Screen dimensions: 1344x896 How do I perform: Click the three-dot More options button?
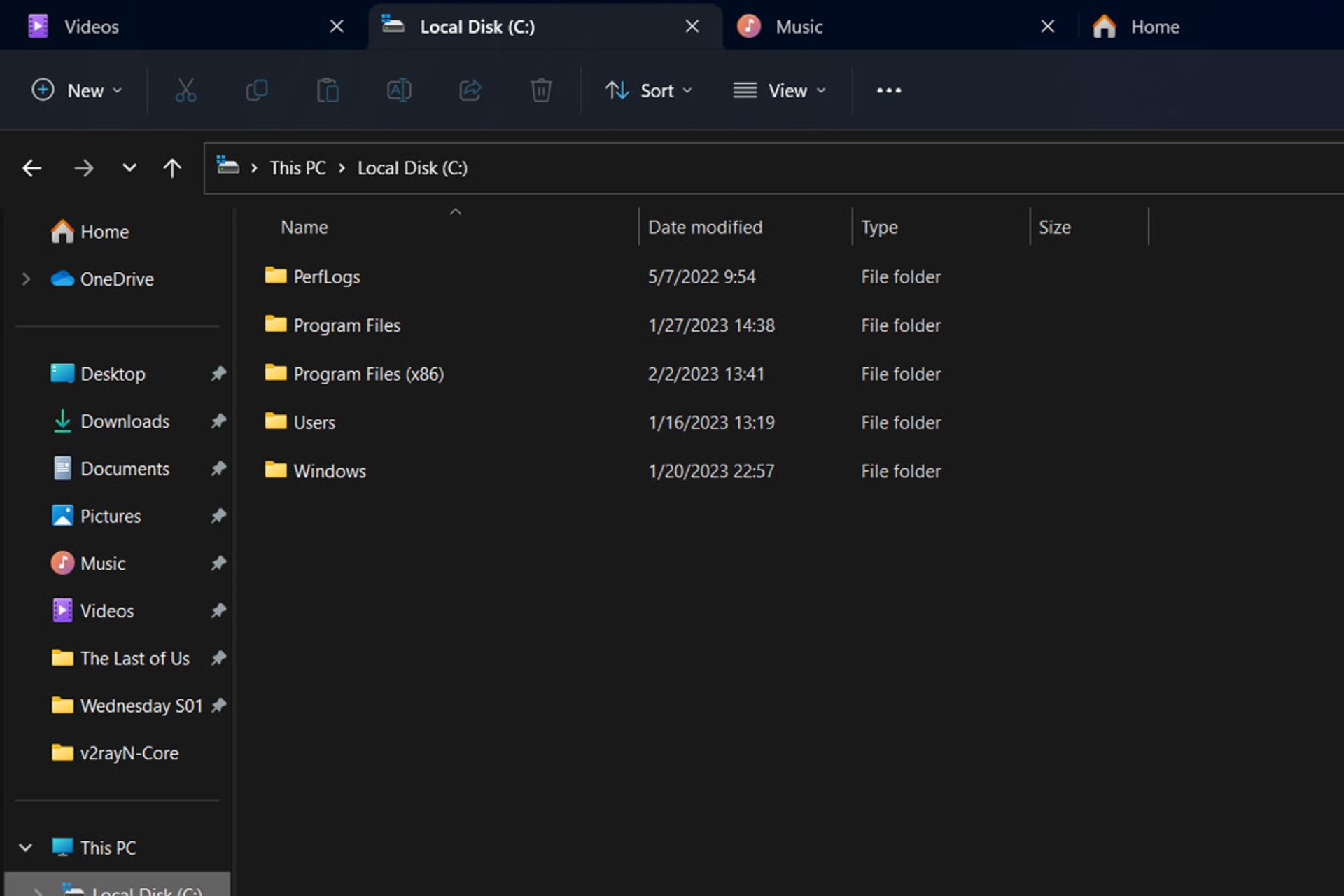click(888, 90)
